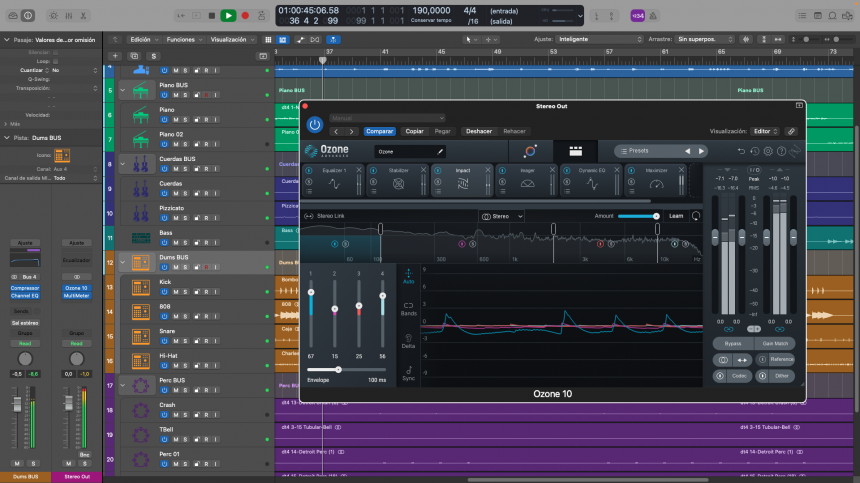The width and height of the screenshot is (860, 483).
Task: Open Ozone Master Assistant
Action: [x=530, y=151]
